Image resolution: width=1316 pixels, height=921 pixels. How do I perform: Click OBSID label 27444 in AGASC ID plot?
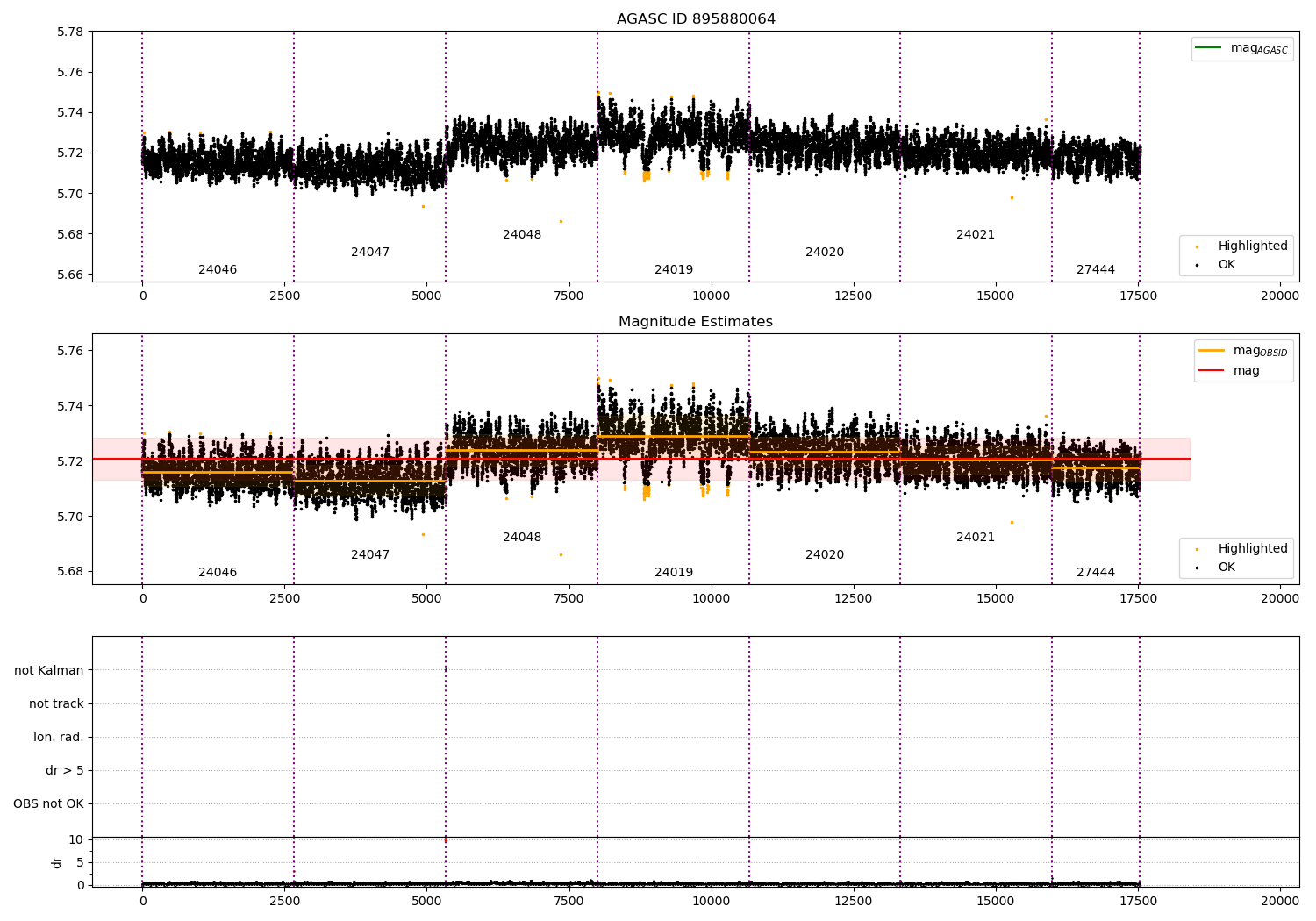[1096, 270]
